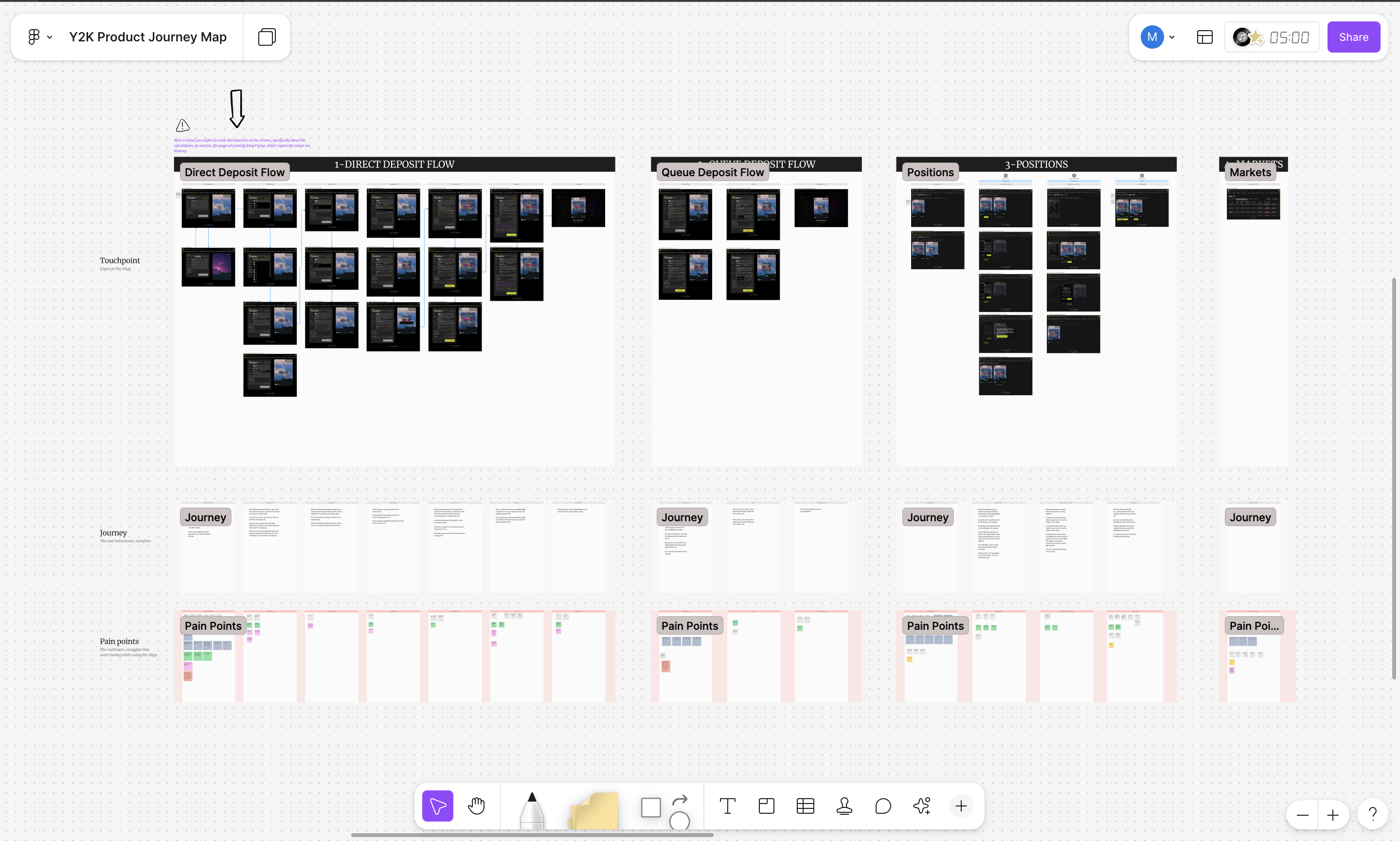1400x841 pixels.
Task: Select the Queue Deposit Flow section label
Action: click(713, 172)
